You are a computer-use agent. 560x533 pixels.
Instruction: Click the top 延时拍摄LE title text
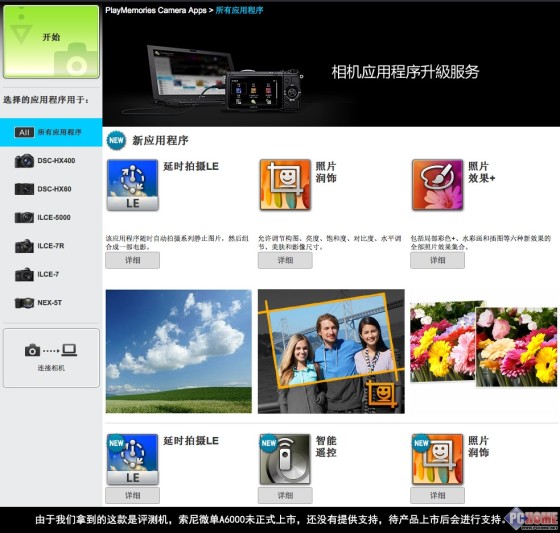point(191,166)
